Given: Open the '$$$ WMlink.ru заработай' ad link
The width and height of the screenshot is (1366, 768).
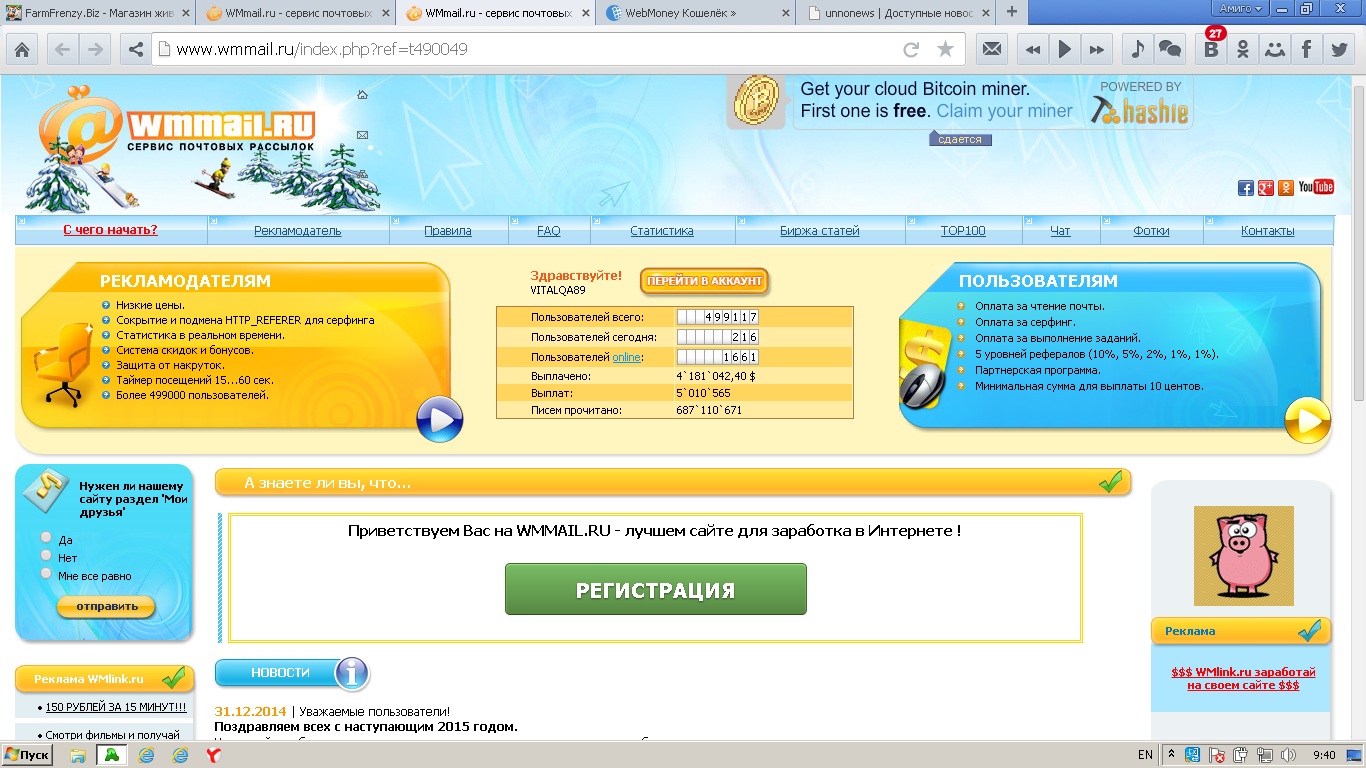Looking at the screenshot, I should point(1243,679).
